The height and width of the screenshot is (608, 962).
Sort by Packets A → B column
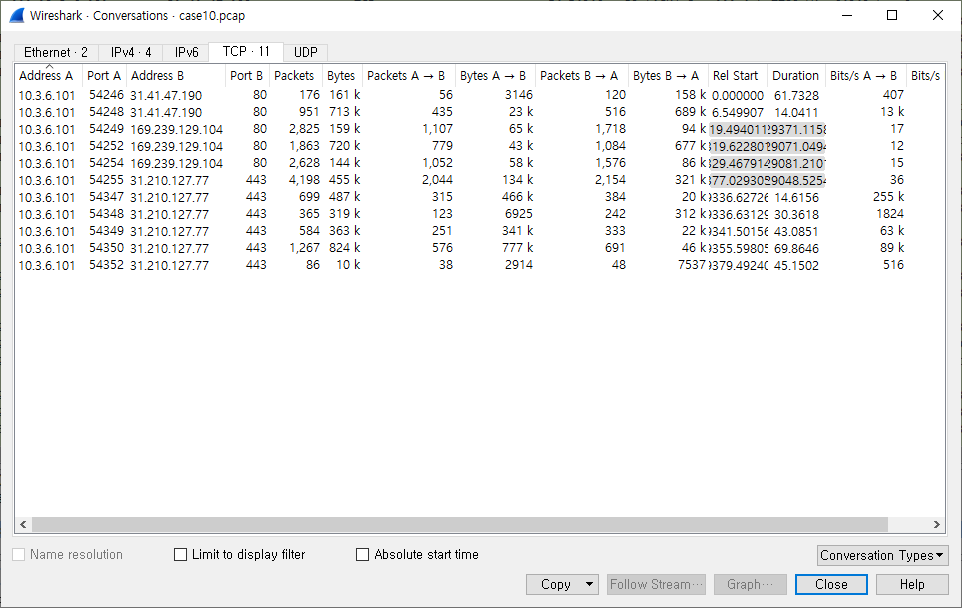tap(409, 76)
